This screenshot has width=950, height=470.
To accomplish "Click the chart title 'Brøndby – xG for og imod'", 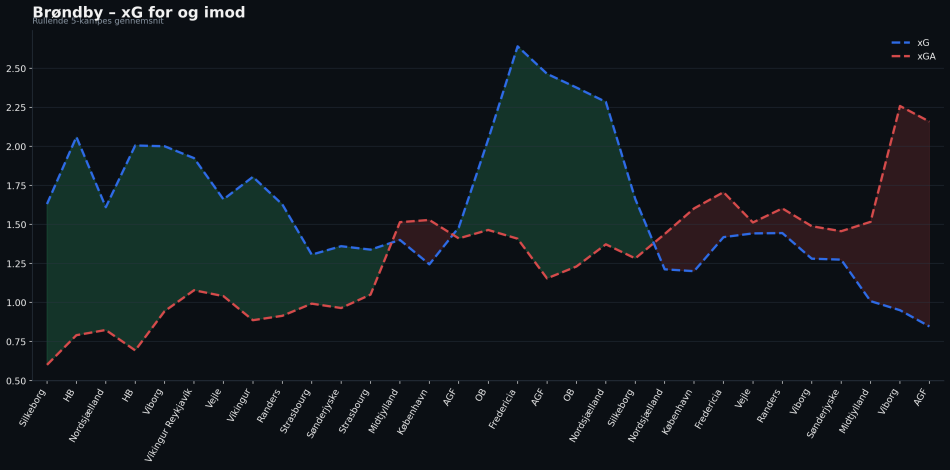I will click(138, 12).
